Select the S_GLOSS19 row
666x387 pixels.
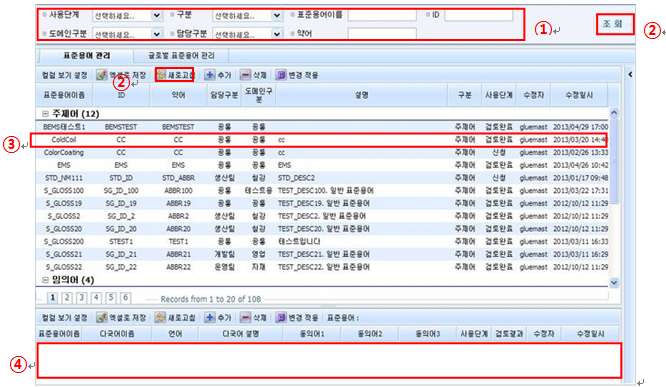[x=322, y=203]
